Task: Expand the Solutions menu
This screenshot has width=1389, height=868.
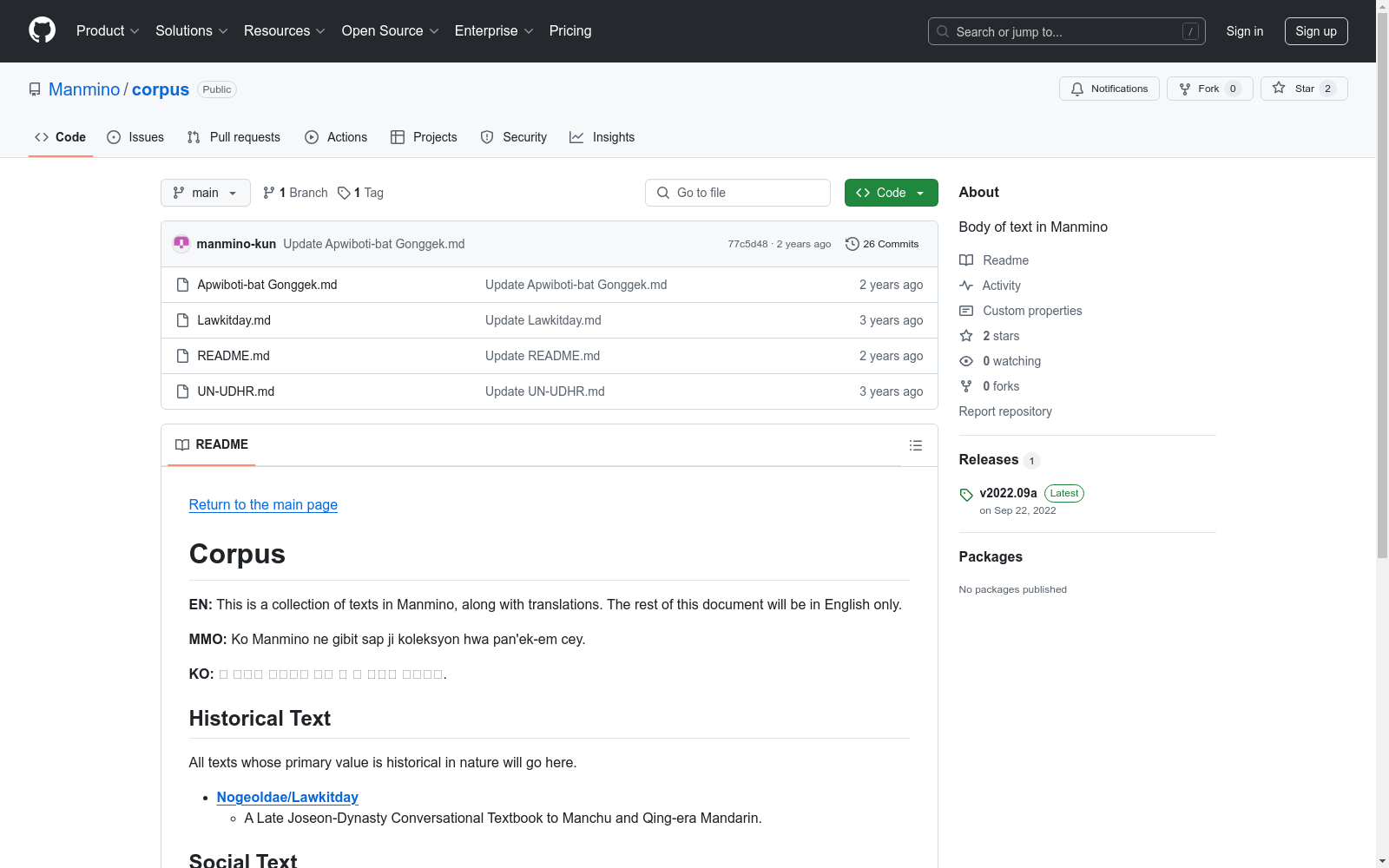Action: [192, 31]
